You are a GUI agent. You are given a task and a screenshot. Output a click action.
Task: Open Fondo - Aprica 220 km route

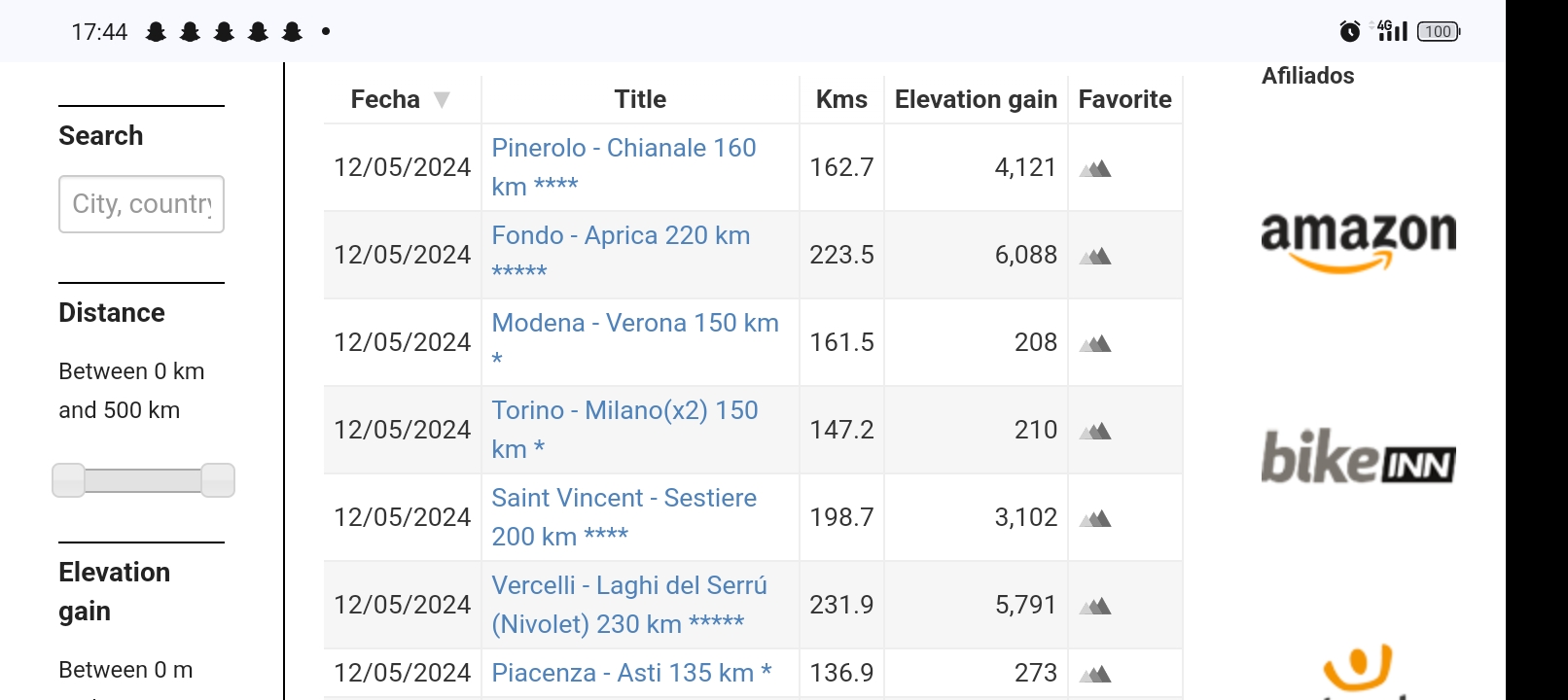click(x=621, y=253)
